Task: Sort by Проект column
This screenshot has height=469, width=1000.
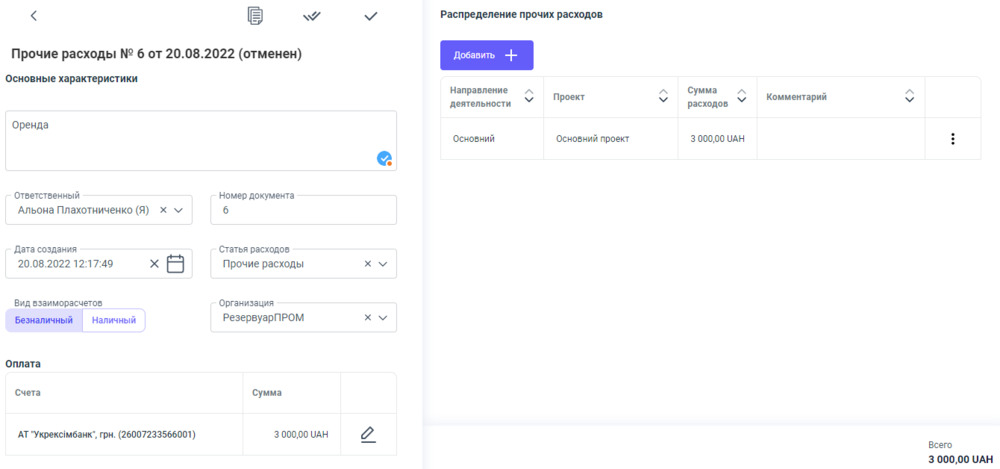Action: click(663, 97)
